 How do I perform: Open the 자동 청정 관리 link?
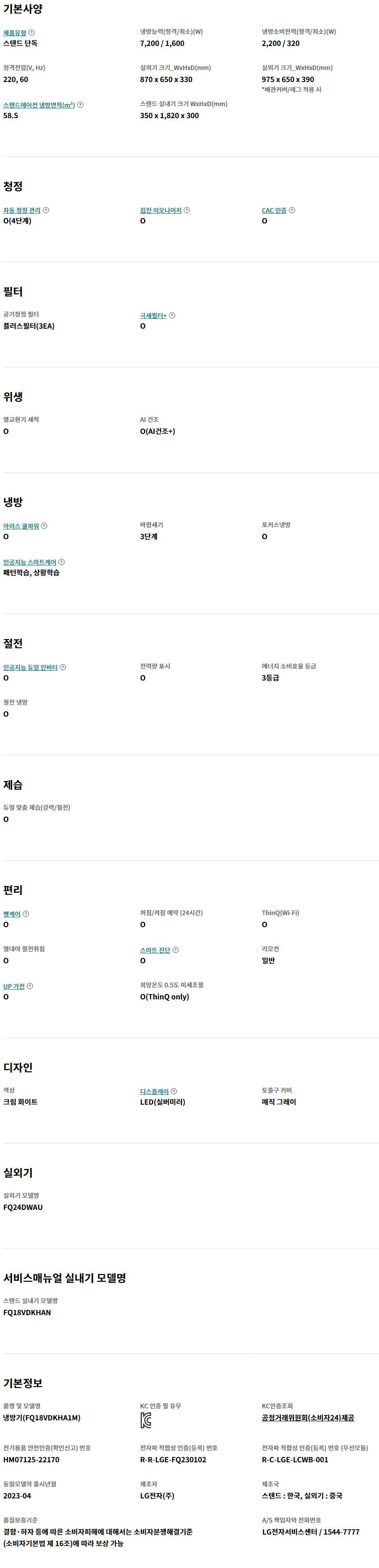[22, 210]
